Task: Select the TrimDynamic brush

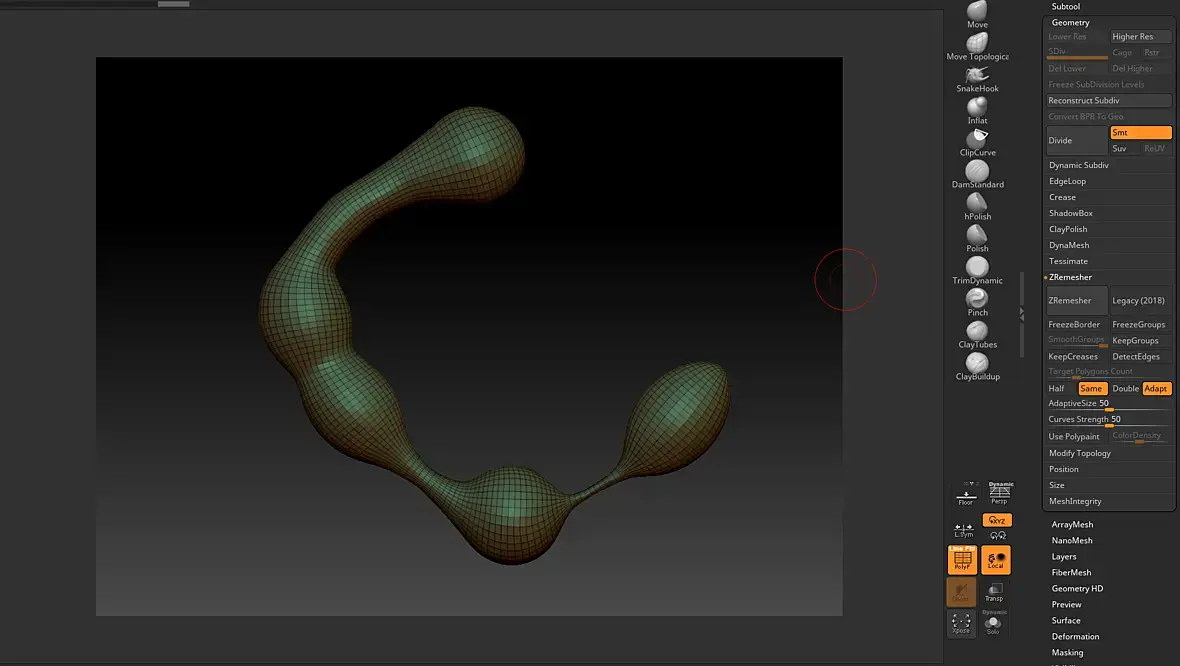Action: pos(977,271)
